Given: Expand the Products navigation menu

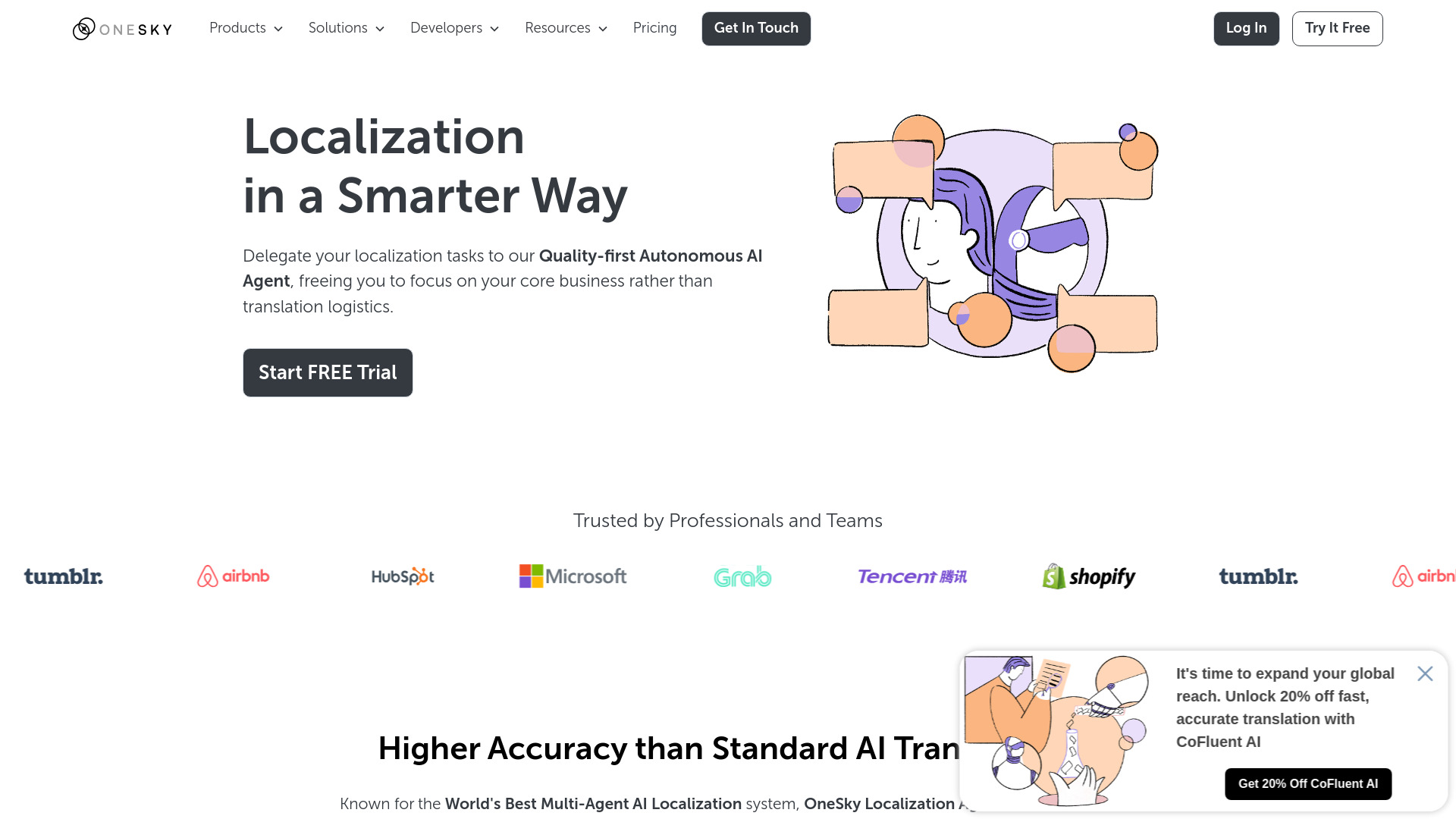Looking at the screenshot, I should [x=245, y=28].
